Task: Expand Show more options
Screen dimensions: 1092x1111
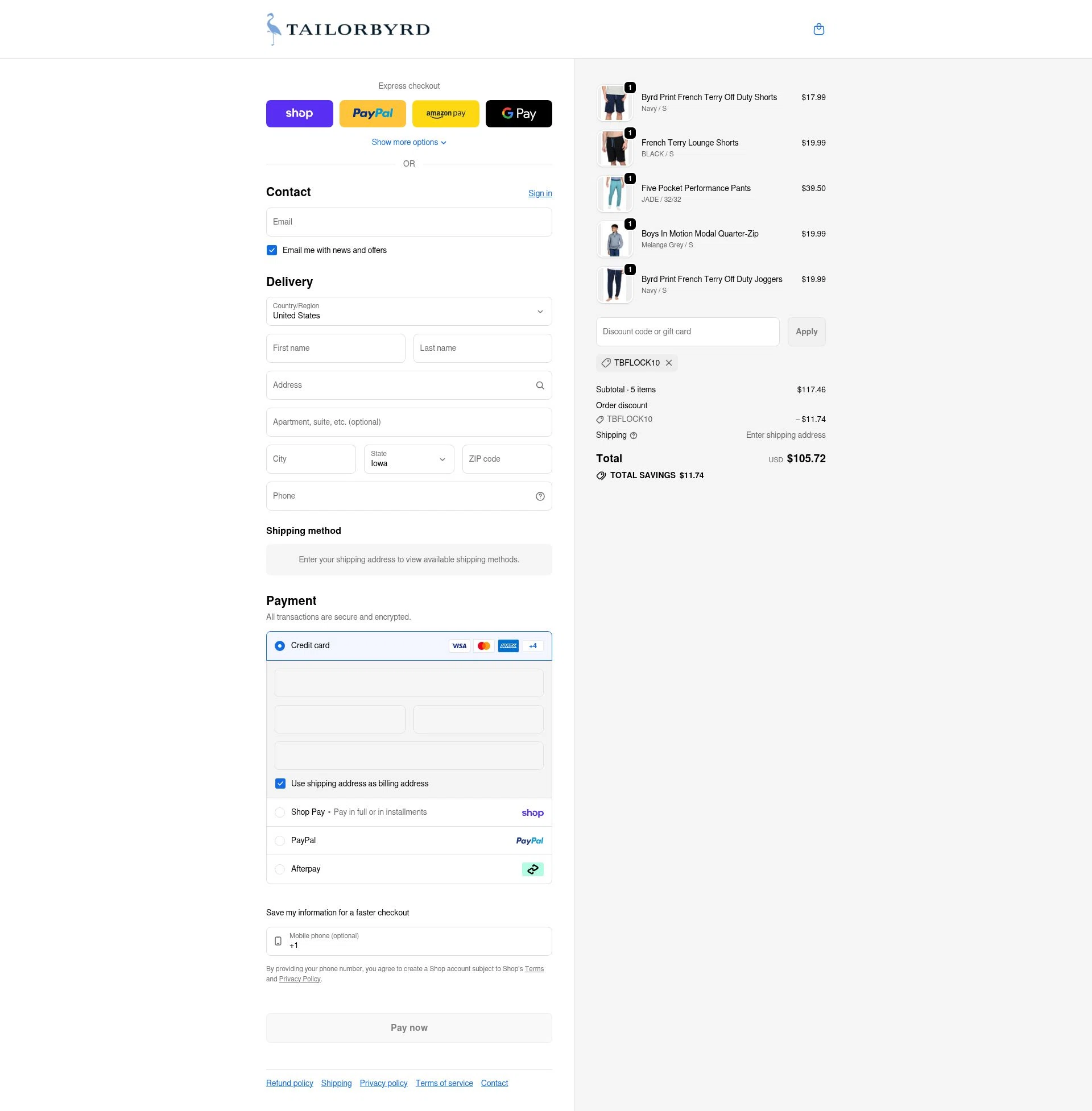Action: click(408, 142)
